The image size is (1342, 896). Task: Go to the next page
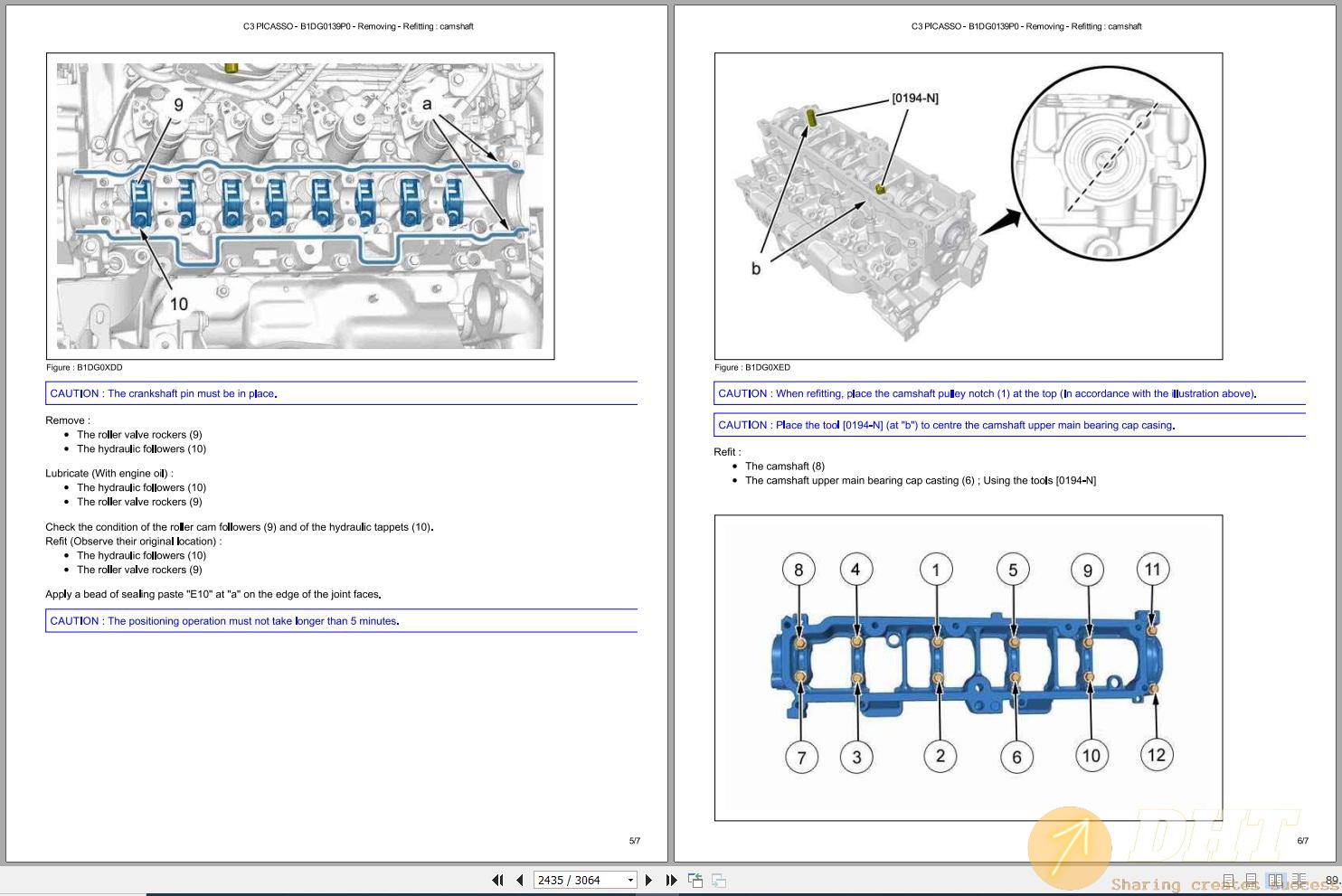click(648, 880)
